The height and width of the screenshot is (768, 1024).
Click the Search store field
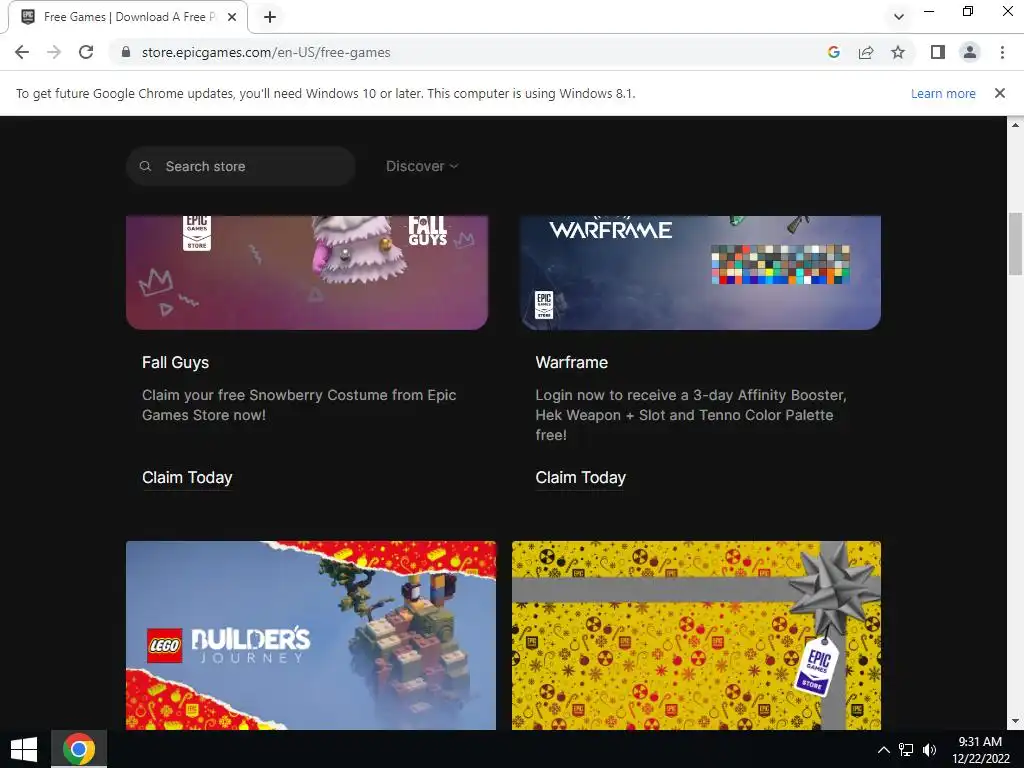click(x=240, y=166)
